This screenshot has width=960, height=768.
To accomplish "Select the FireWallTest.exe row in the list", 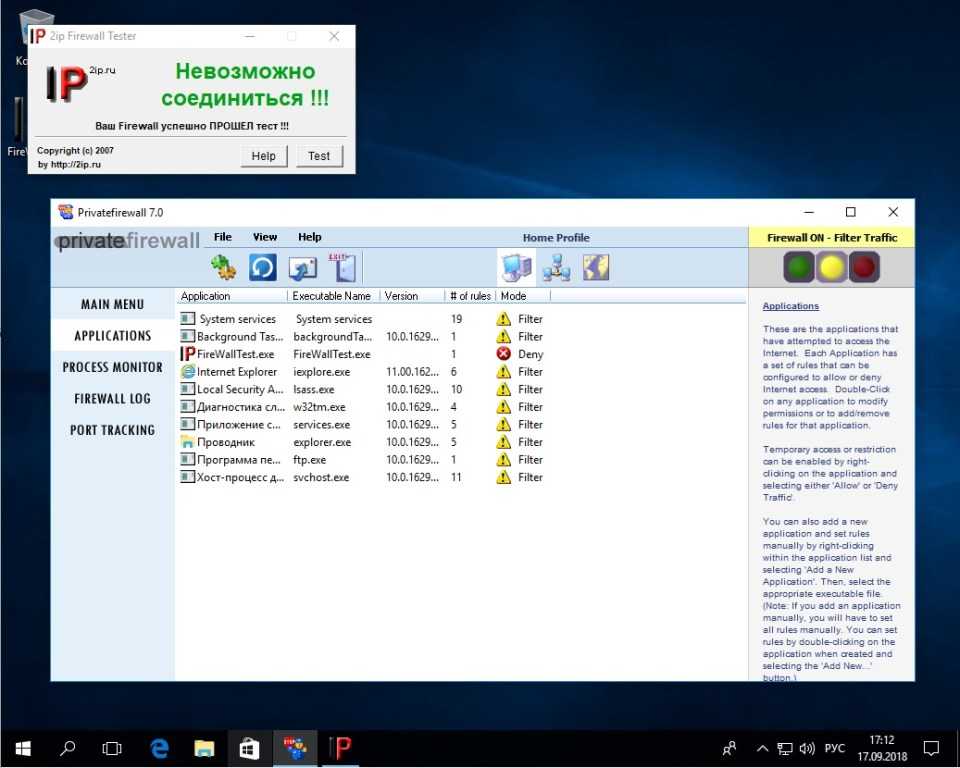I will pos(235,354).
